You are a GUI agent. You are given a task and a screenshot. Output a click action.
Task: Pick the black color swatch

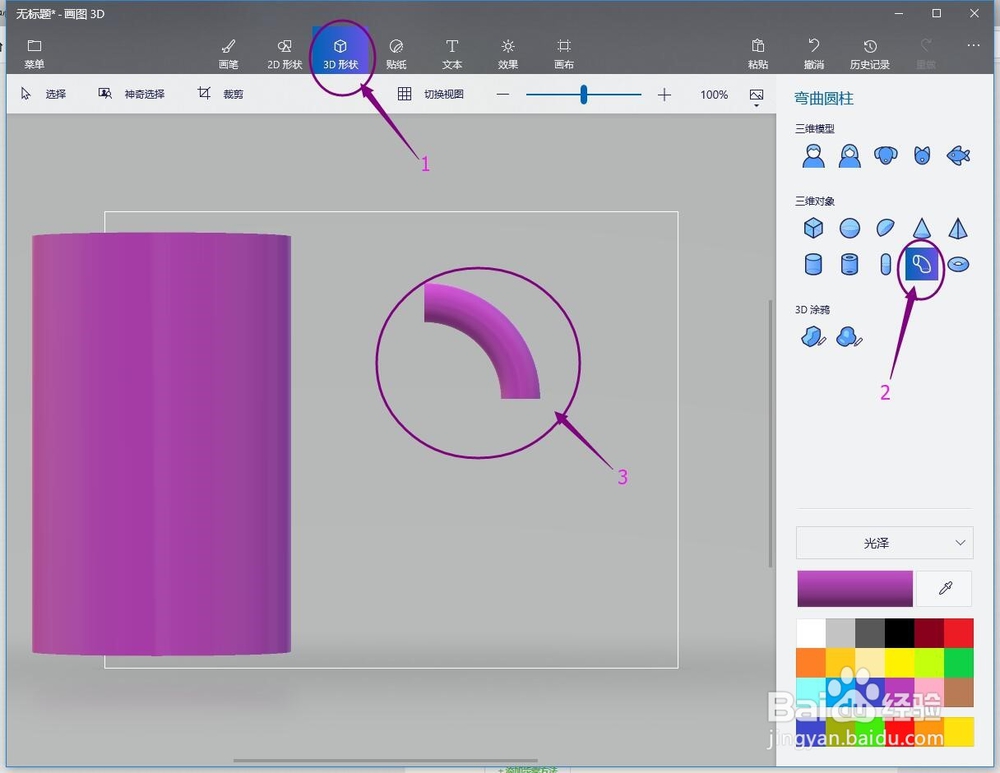pyautogui.click(x=899, y=633)
